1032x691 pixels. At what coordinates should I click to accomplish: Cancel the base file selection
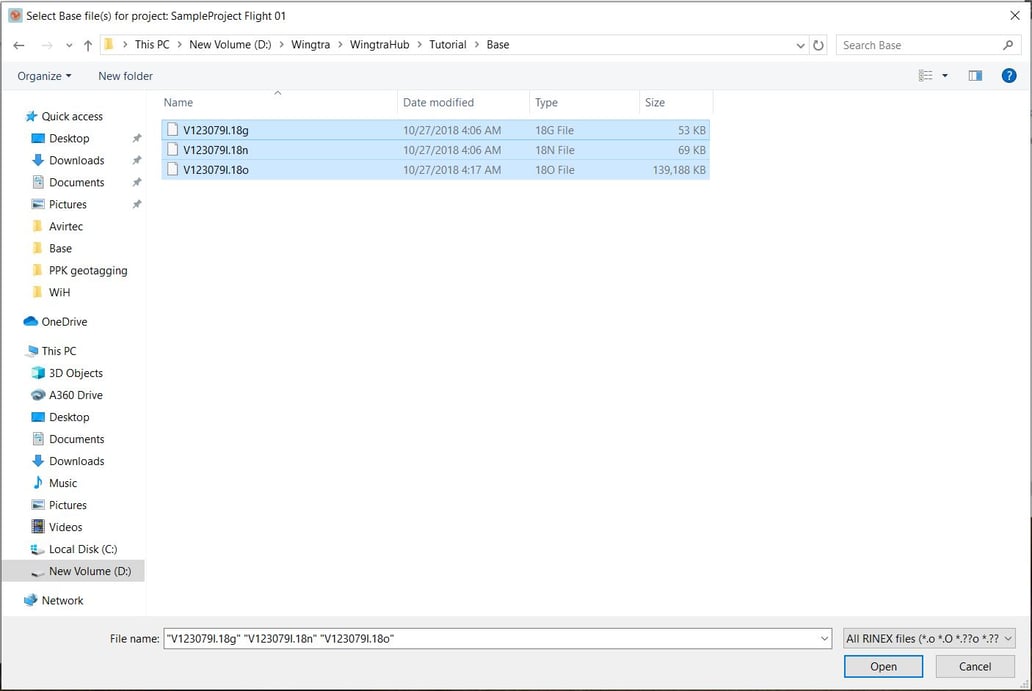(973, 666)
